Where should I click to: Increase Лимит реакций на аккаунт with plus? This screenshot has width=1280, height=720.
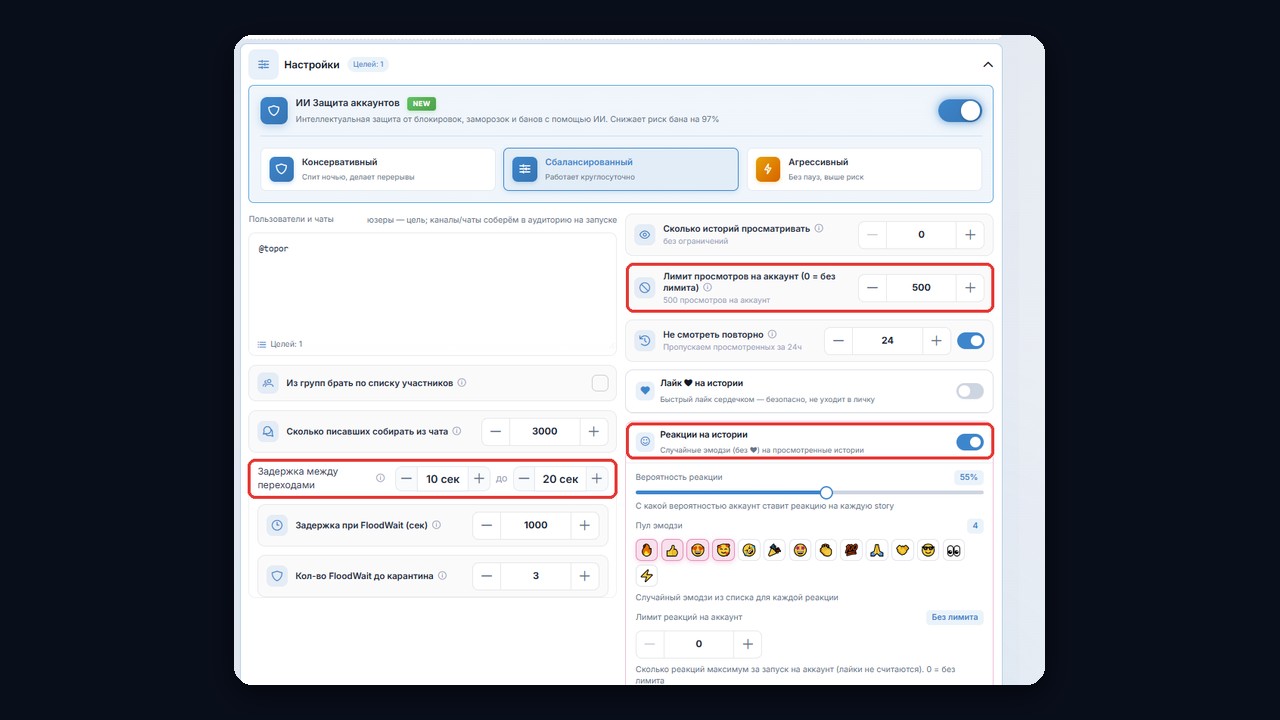[x=747, y=644]
